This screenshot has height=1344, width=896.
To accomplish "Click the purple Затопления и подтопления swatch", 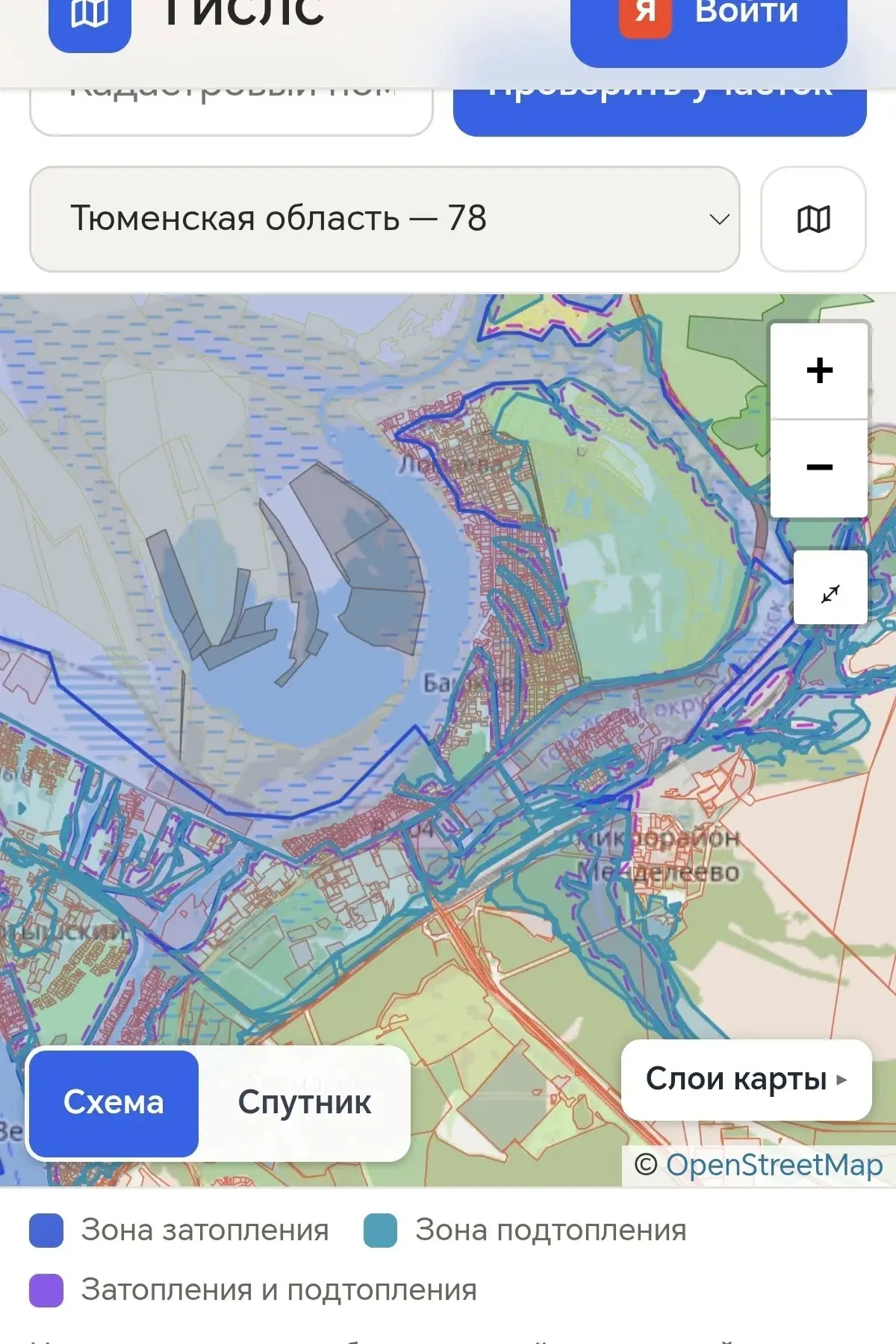I will pyautogui.click(x=46, y=1290).
